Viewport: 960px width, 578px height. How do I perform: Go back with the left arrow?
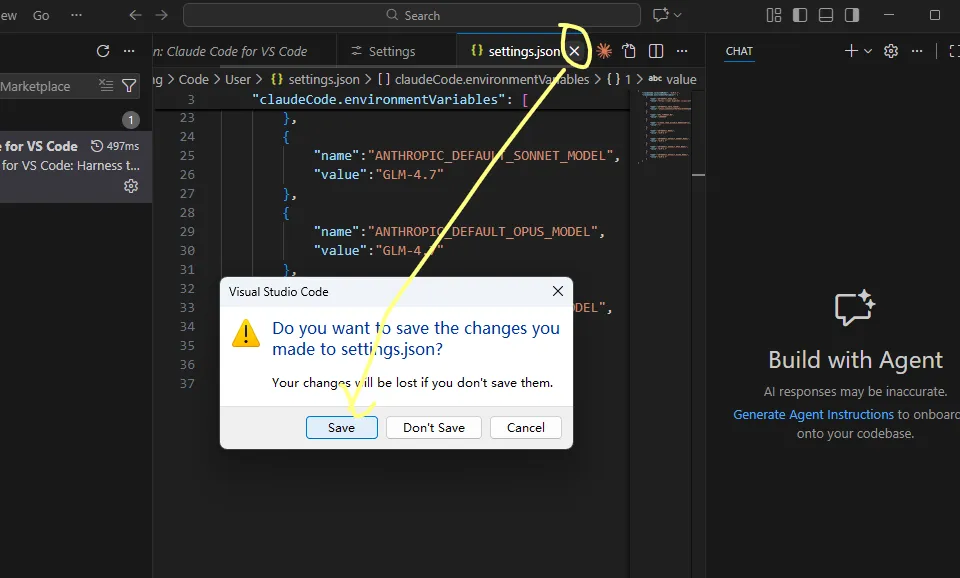(135, 15)
